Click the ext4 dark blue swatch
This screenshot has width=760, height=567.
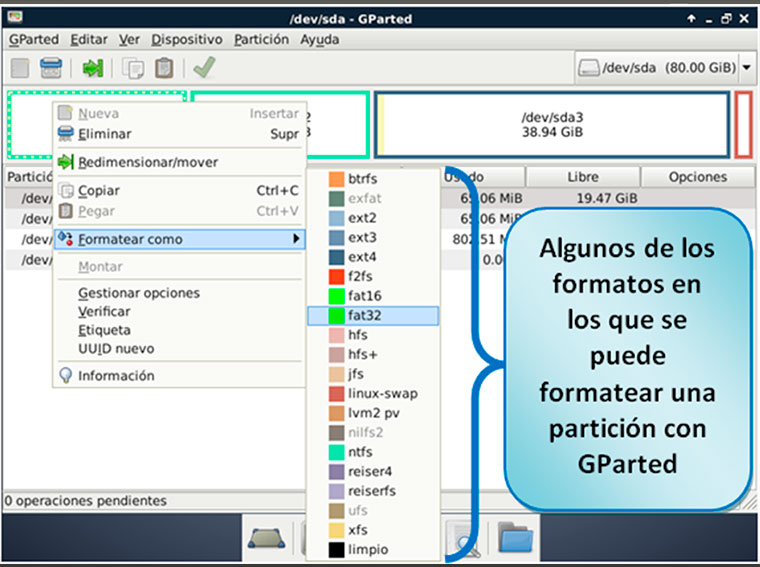(x=336, y=257)
